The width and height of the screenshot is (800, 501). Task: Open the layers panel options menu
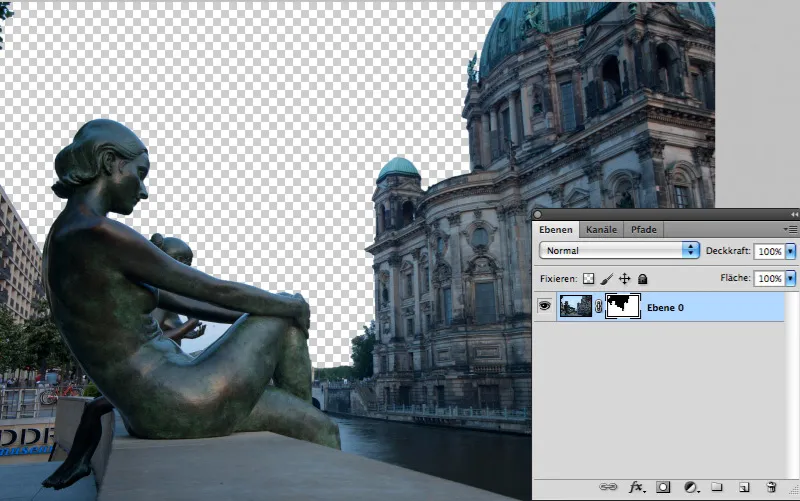790,230
